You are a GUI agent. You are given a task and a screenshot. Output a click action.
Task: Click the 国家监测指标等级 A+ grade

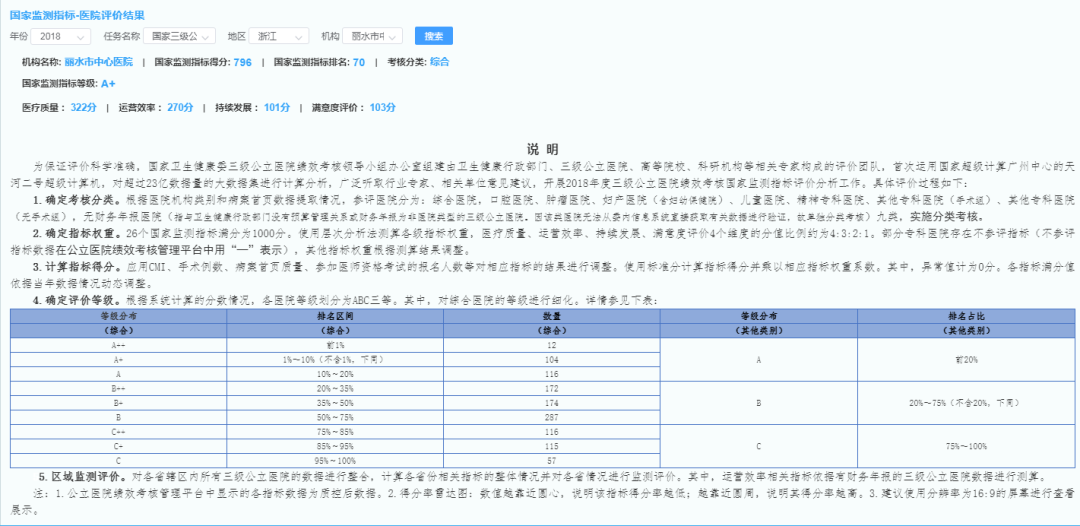point(107,84)
